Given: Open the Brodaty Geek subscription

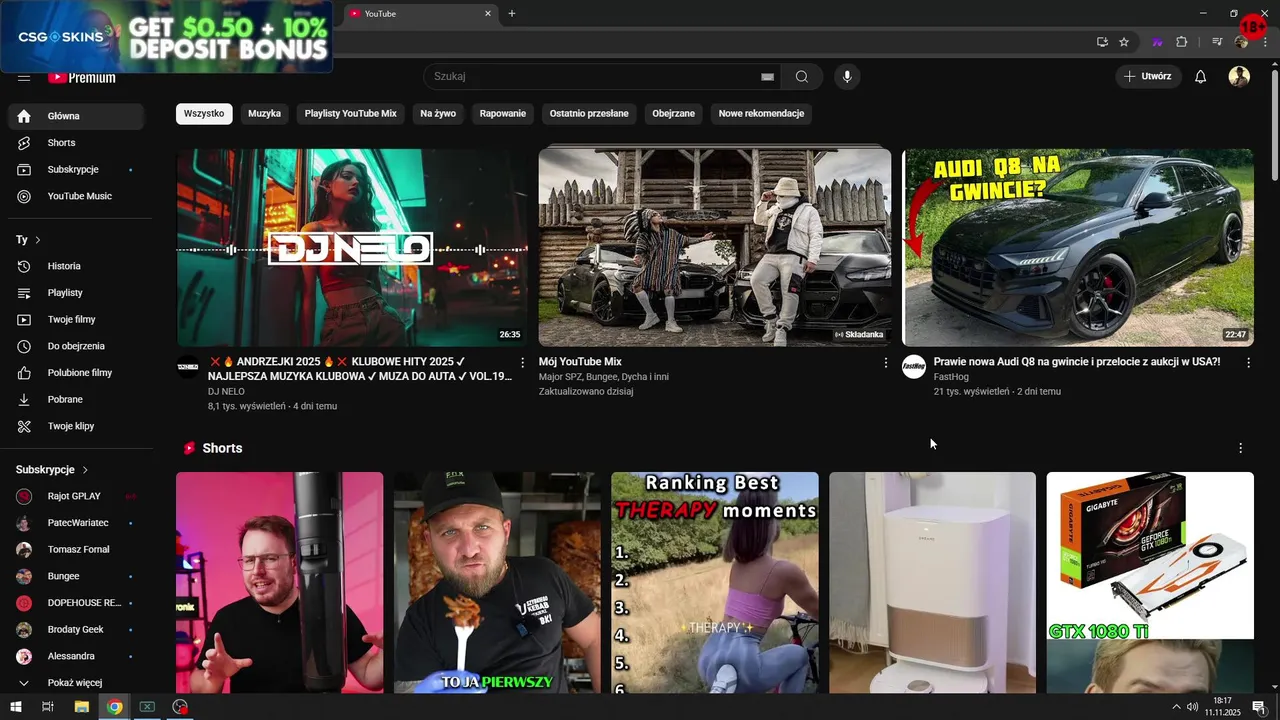Looking at the screenshot, I should (x=76, y=630).
